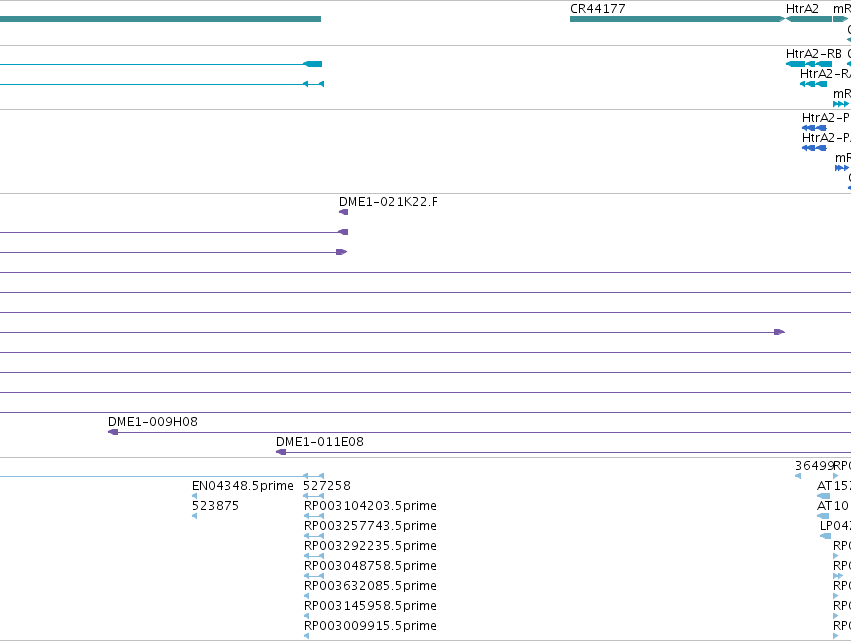Click the transcript glyph under the HtrA2-R label

813,84
